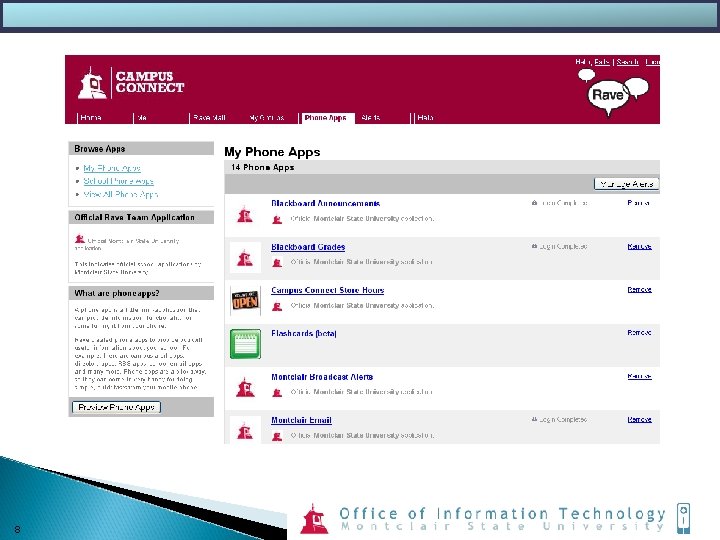Open the Blackboard Announcements app link

point(326,203)
